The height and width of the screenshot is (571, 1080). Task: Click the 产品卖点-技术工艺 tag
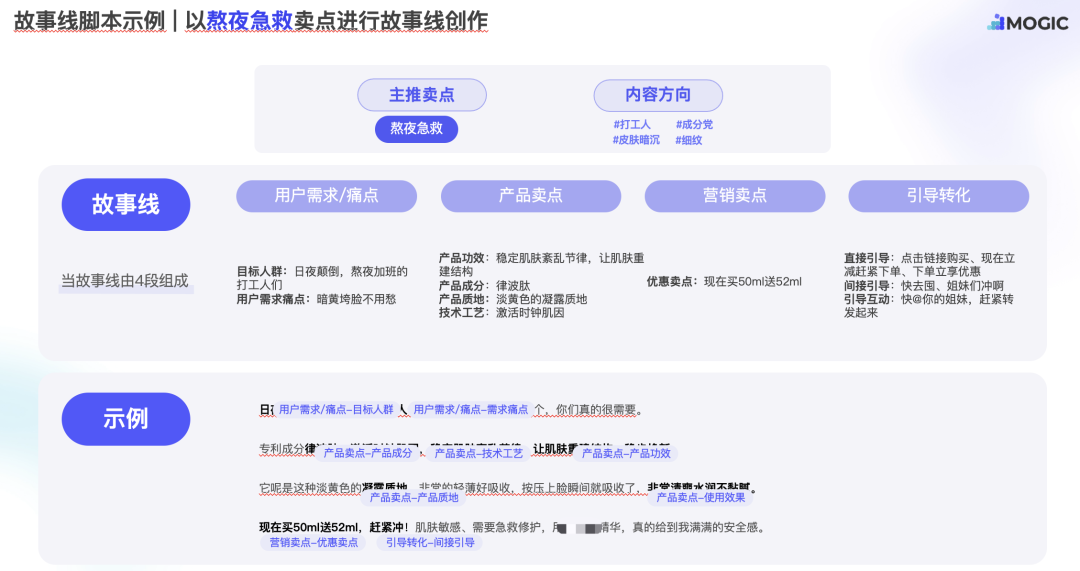479,453
